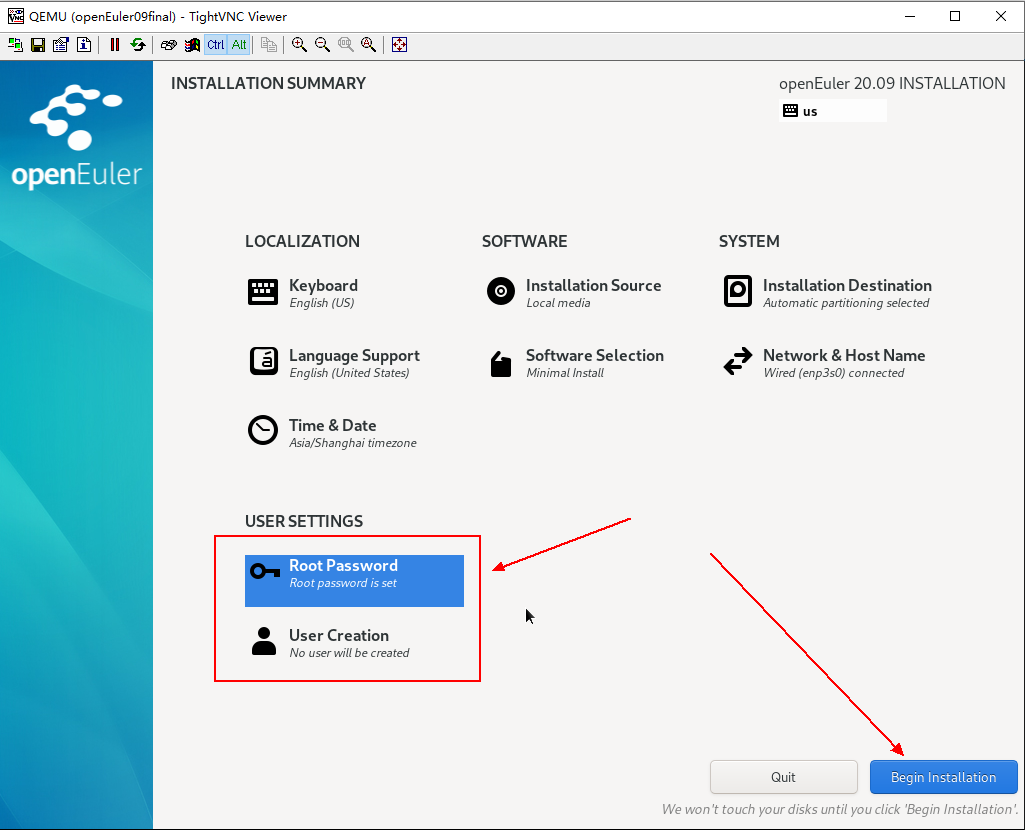Pause the VNC session
This screenshot has width=1025, height=830.
pos(115,45)
